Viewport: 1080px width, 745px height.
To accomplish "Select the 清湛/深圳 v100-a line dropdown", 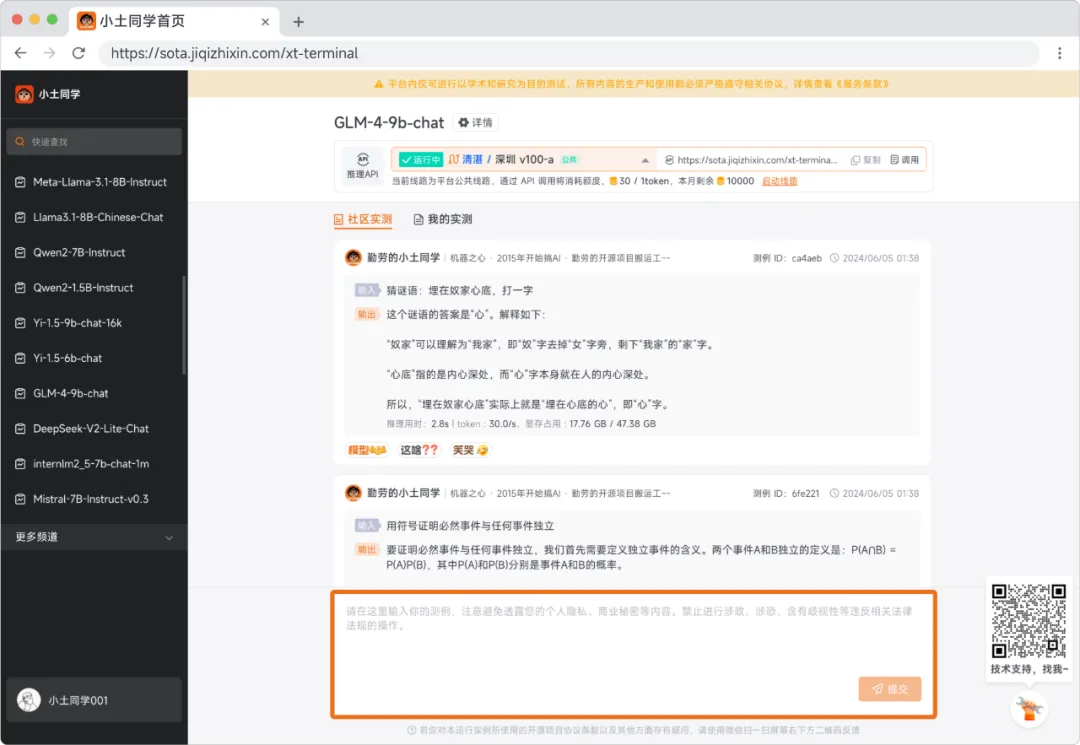I will point(500,159).
